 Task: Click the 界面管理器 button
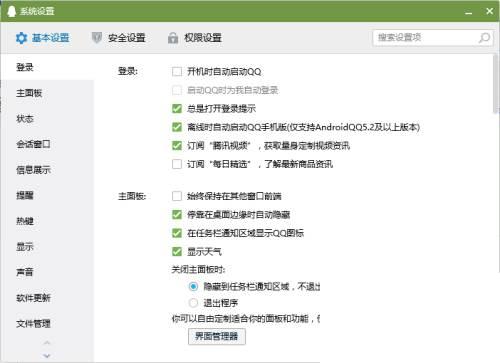point(217,336)
